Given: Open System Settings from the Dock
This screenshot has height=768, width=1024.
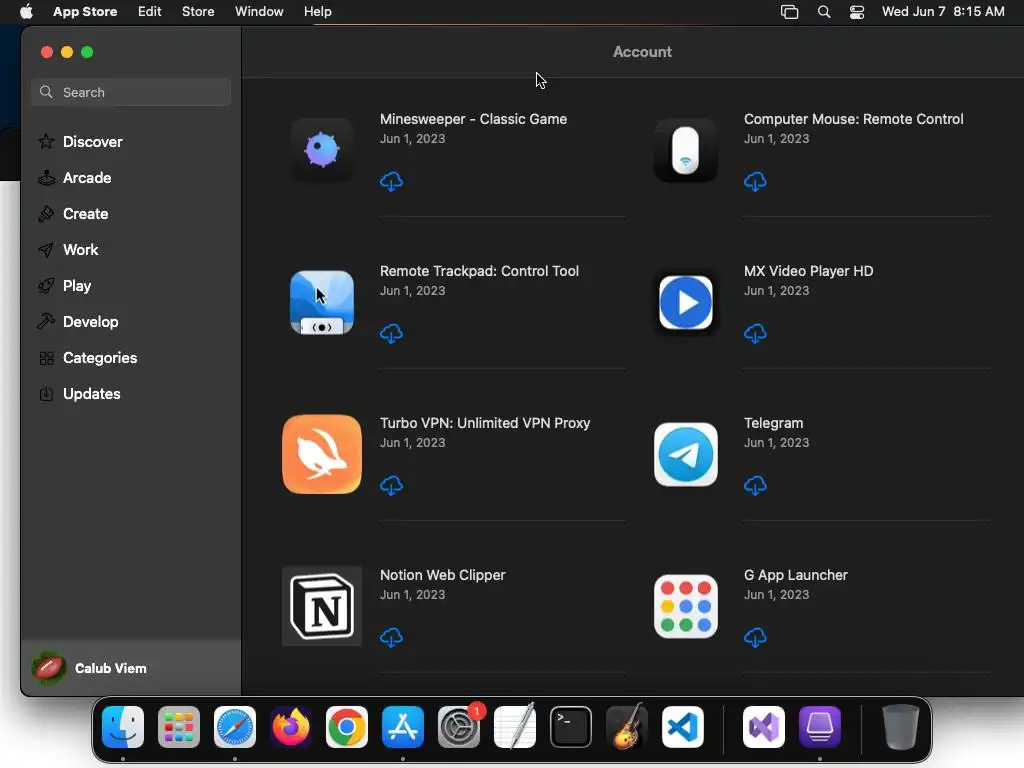Looking at the screenshot, I should click(459, 727).
